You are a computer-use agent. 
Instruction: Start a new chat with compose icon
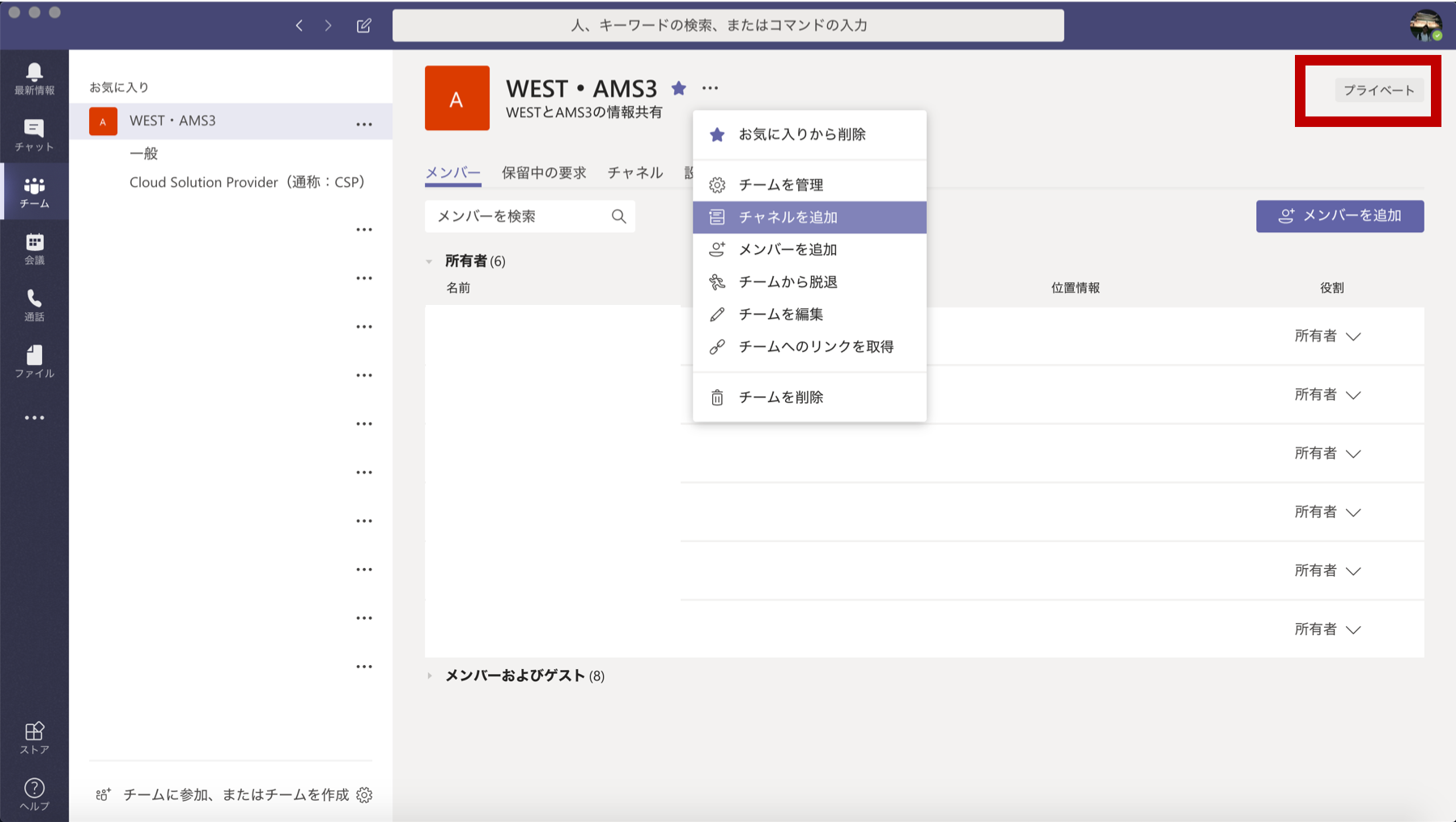coord(364,25)
